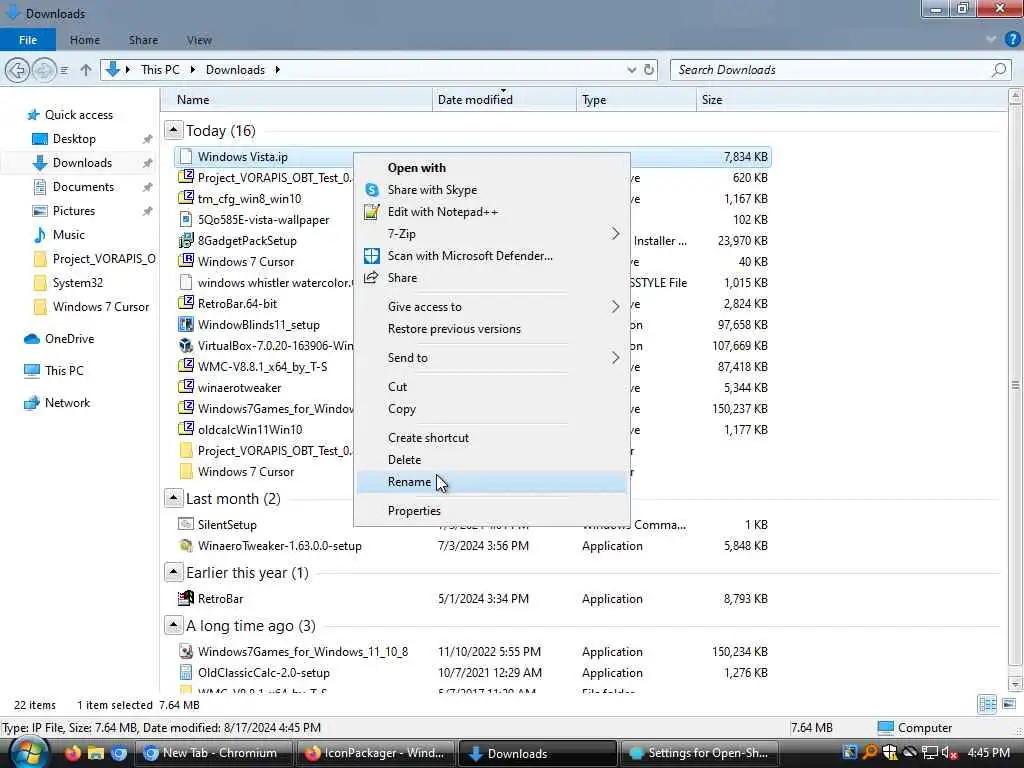
Task: Expand the 7-Zip submenu arrow
Action: 615,234
